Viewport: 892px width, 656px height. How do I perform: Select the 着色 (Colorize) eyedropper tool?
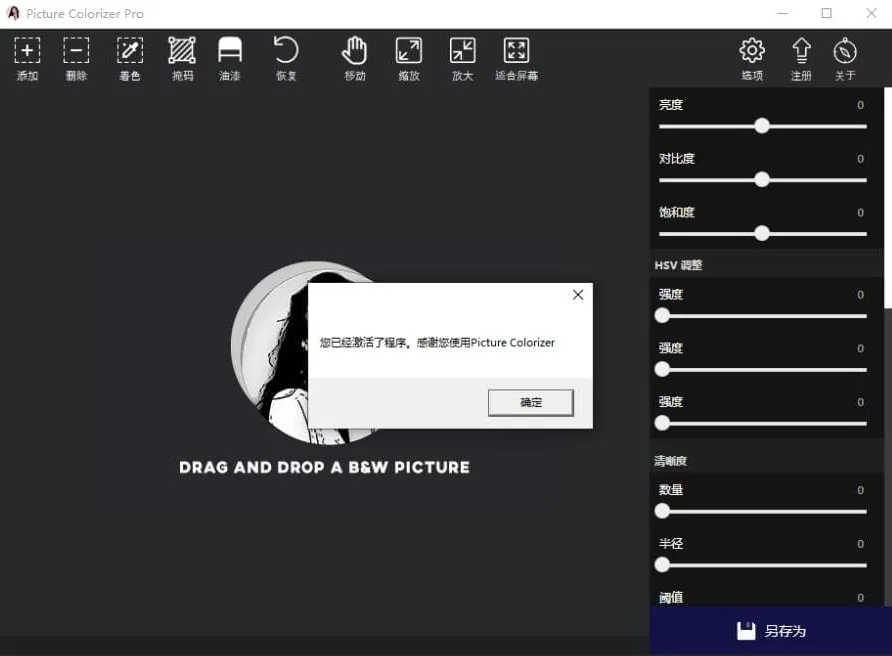(130, 51)
